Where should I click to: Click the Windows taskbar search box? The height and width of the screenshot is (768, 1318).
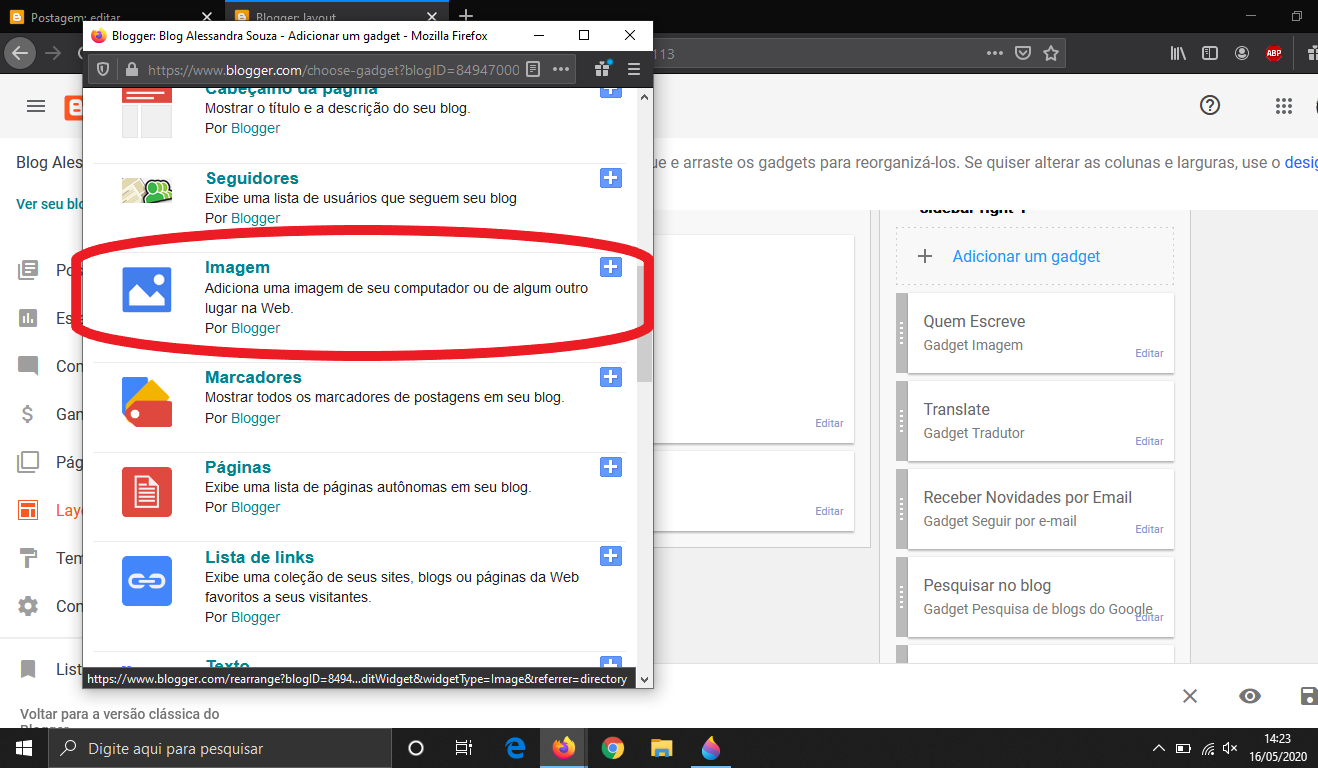pyautogui.click(x=220, y=748)
